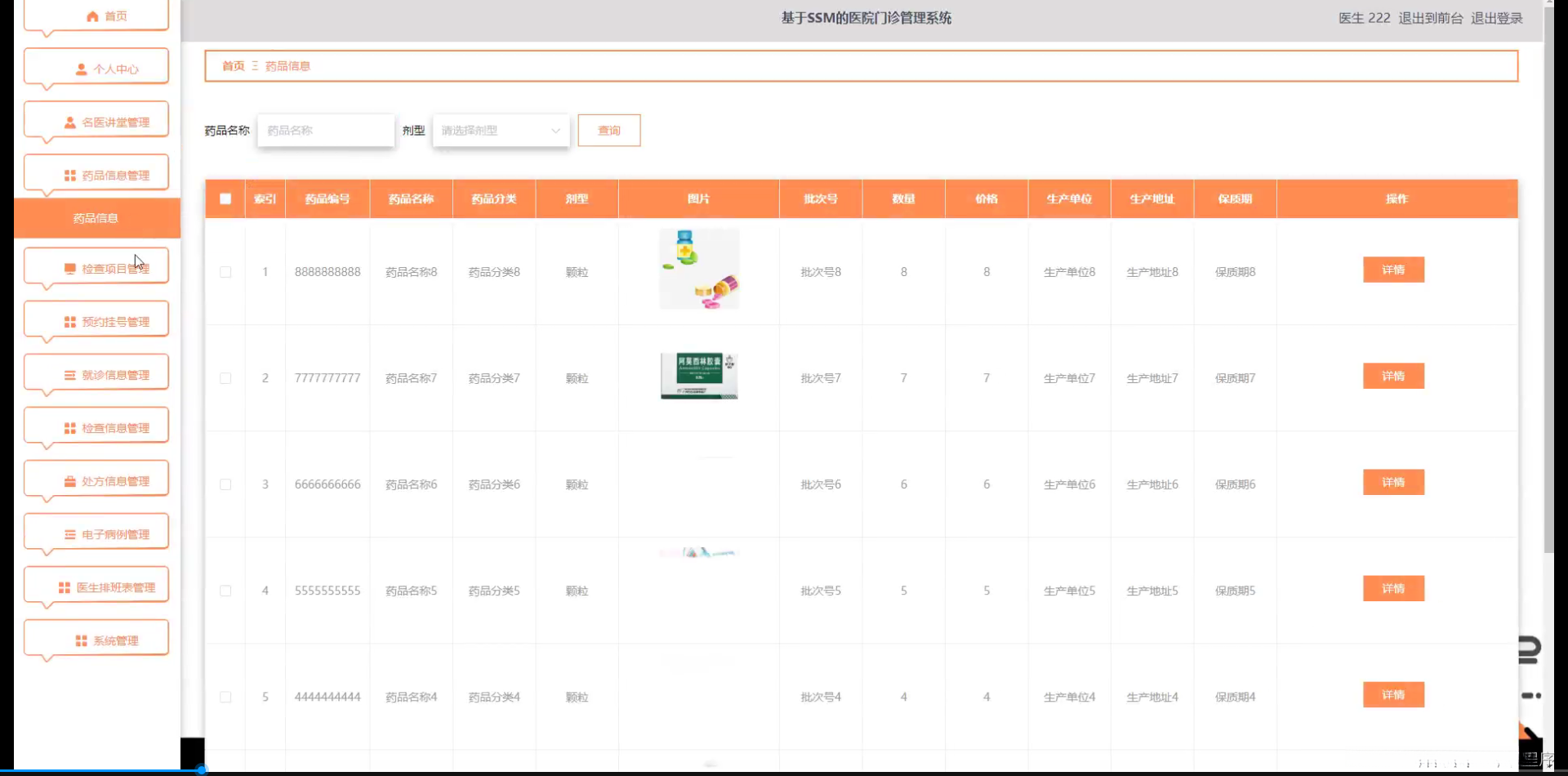Expand 检查项目管理 menu
The image size is (1568, 776).
[96, 267]
